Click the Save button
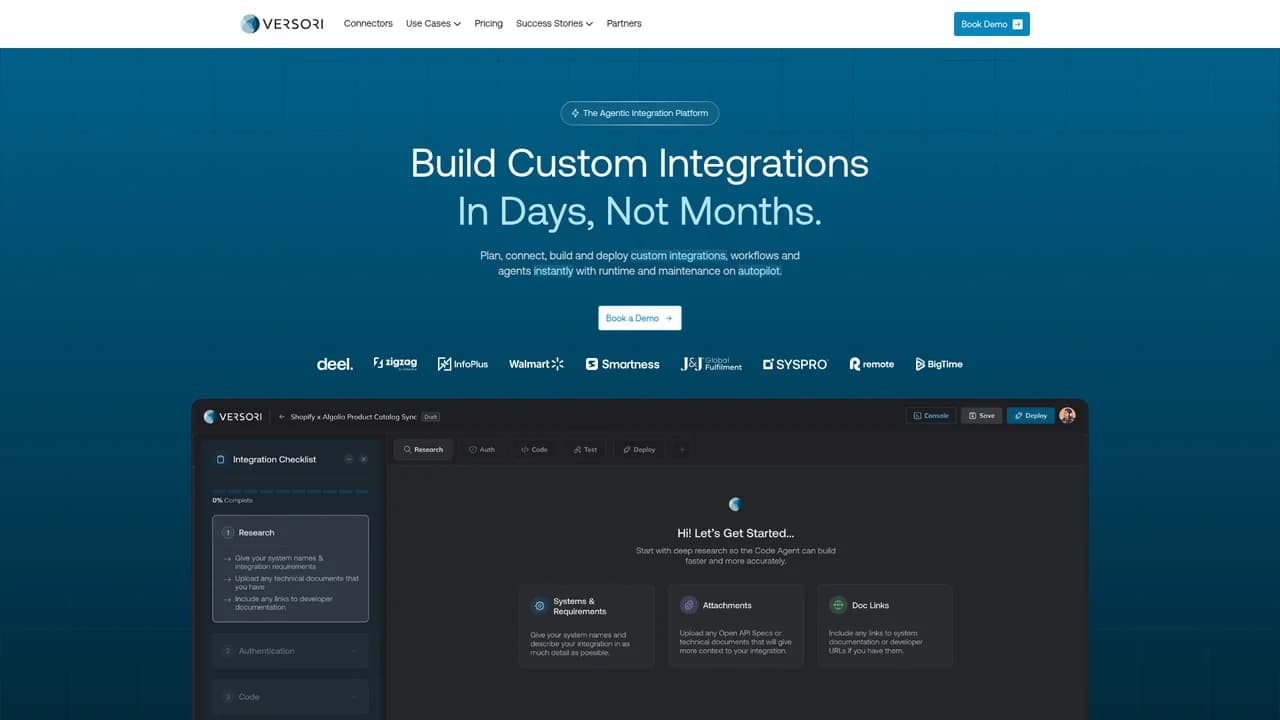 pyautogui.click(x=981, y=416)
